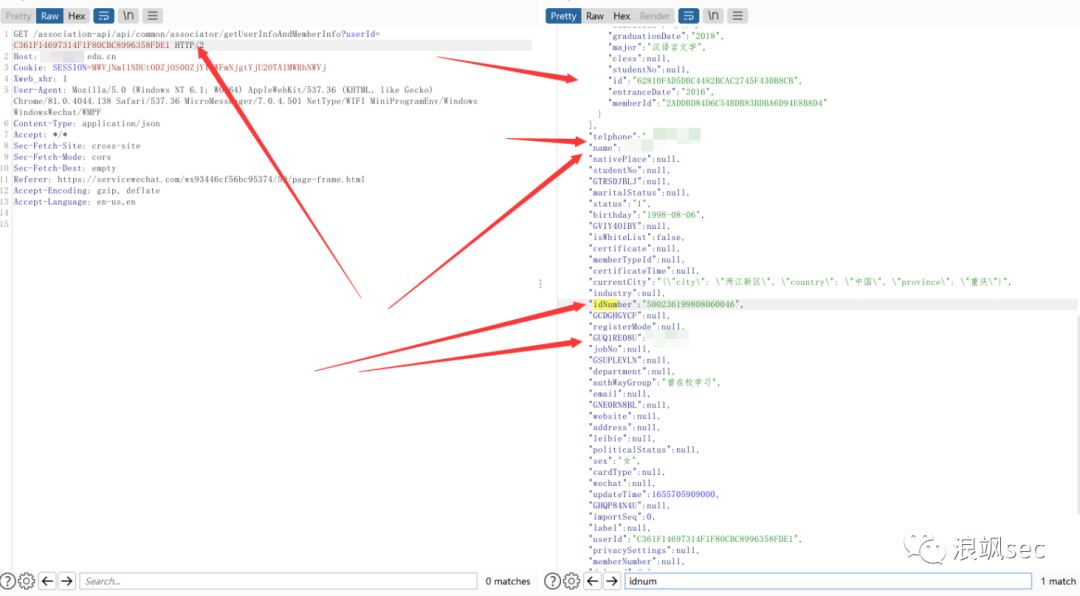Click the currentCity line in response
The image size is (1080, 596).
coord(800,282)
